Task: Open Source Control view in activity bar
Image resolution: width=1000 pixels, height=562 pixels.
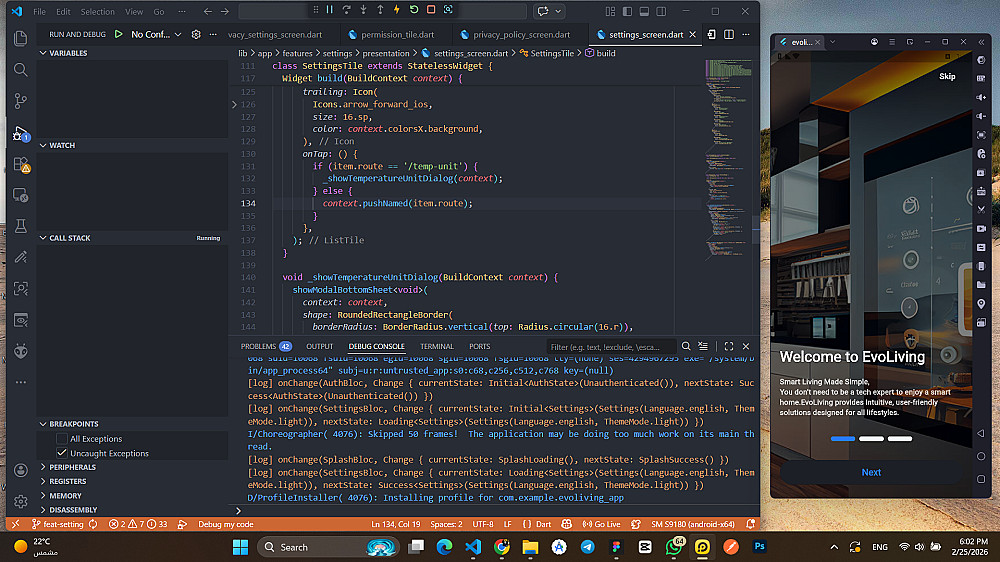Action: (x=21, y=101)
